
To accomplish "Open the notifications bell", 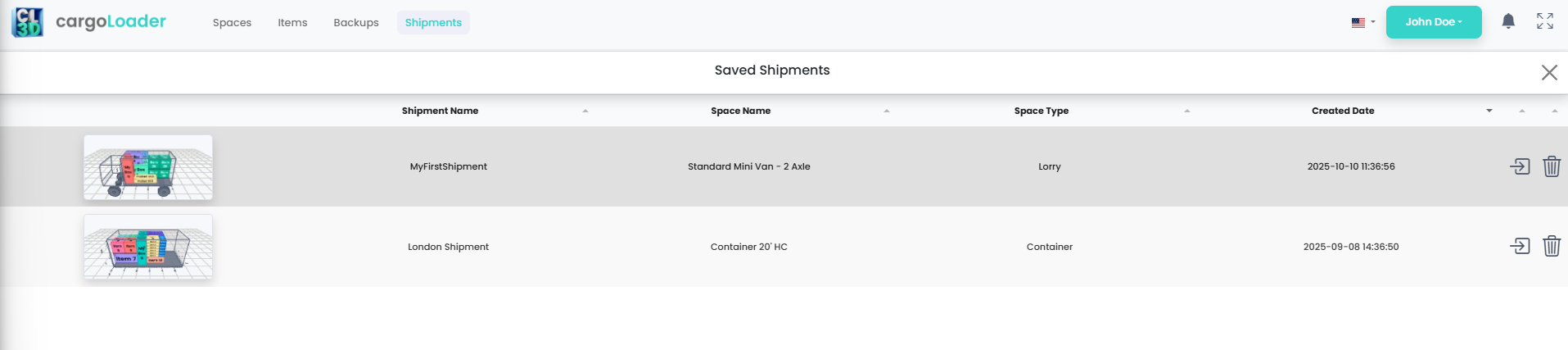I will (x=1508, y=21).
